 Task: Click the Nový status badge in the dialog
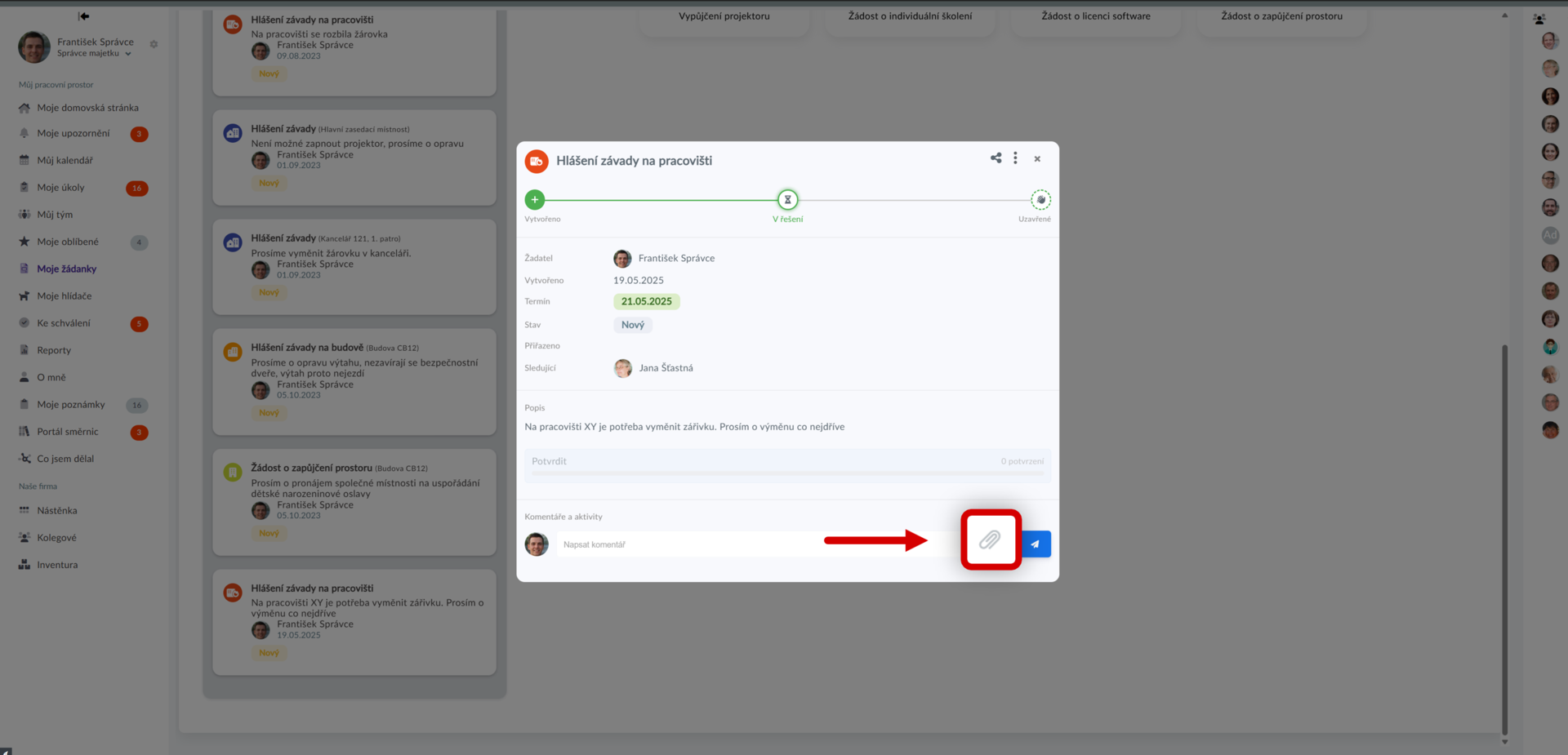pos(633,325)
